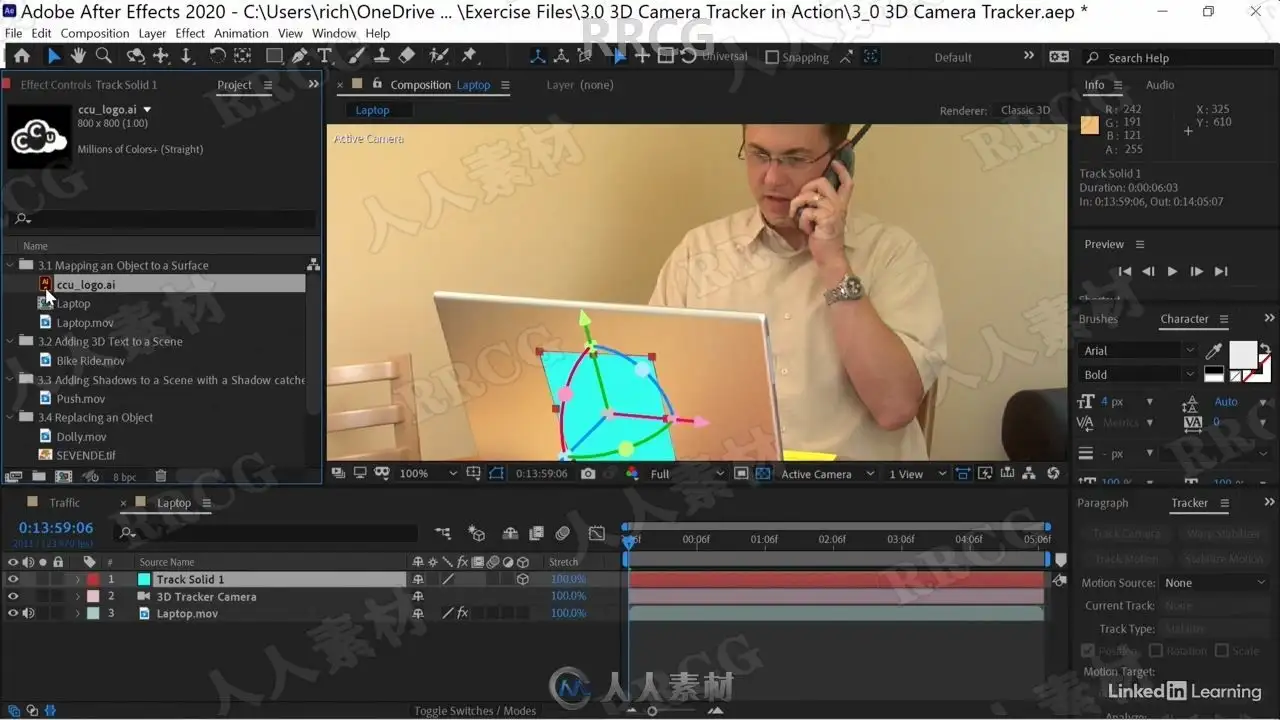Image resolution: width=1280 pixels, height=720 pixels.
Task: Select the Eraser tool
Action: click(406, 56)
